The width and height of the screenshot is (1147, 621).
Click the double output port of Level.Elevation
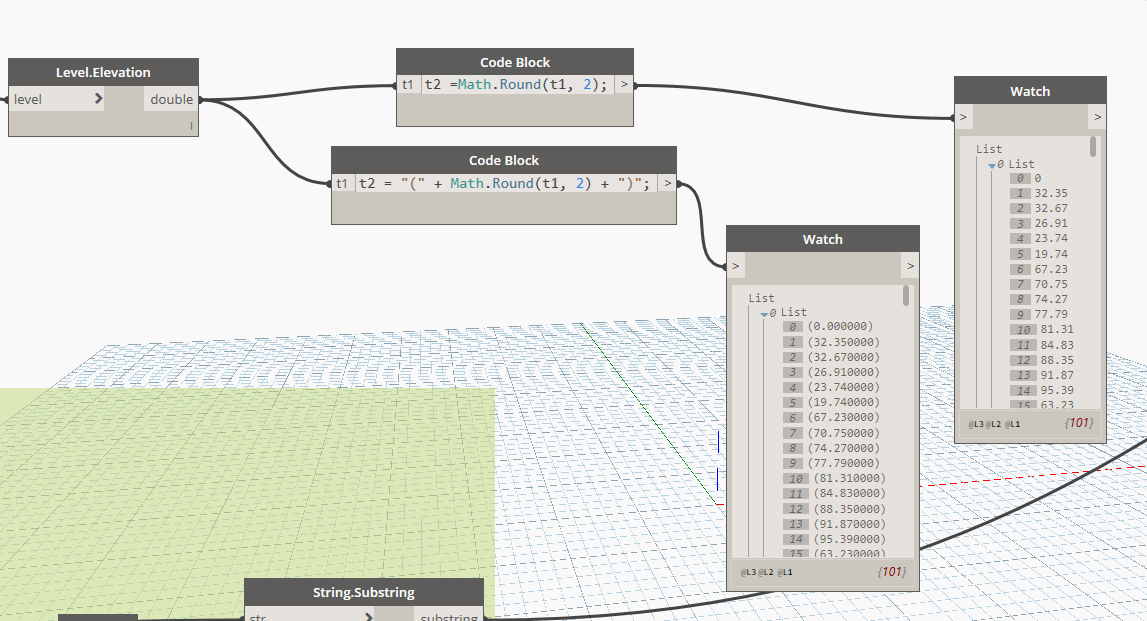171,99
